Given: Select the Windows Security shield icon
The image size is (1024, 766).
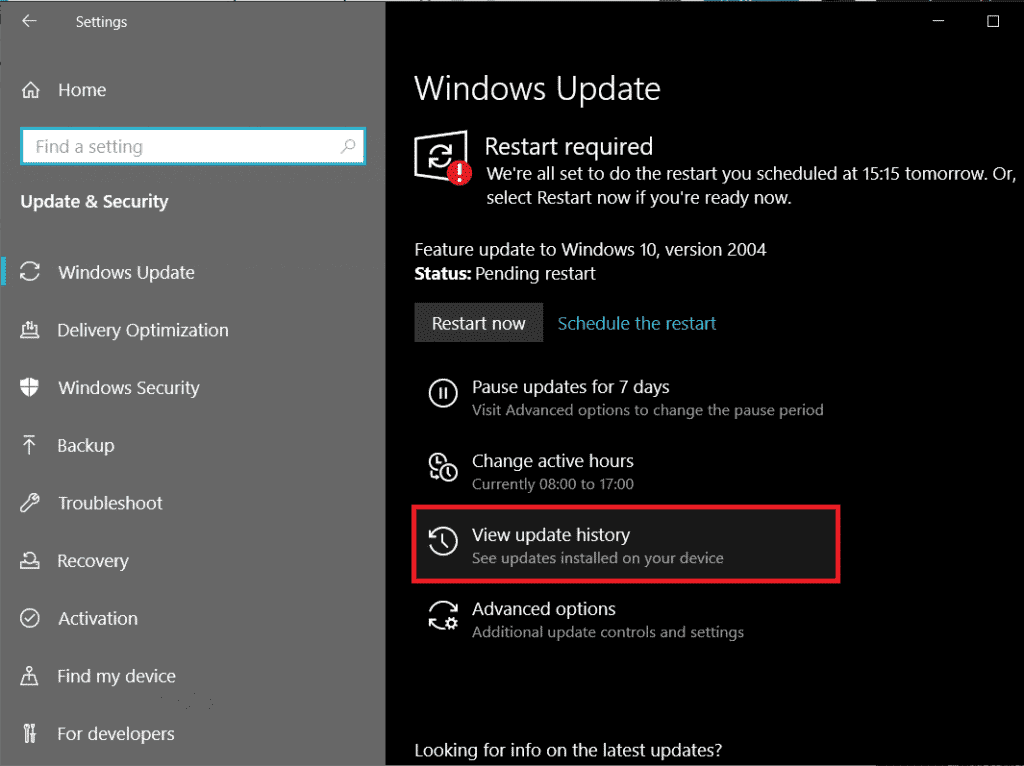Looking at the screenshot, I should point(31,388).
